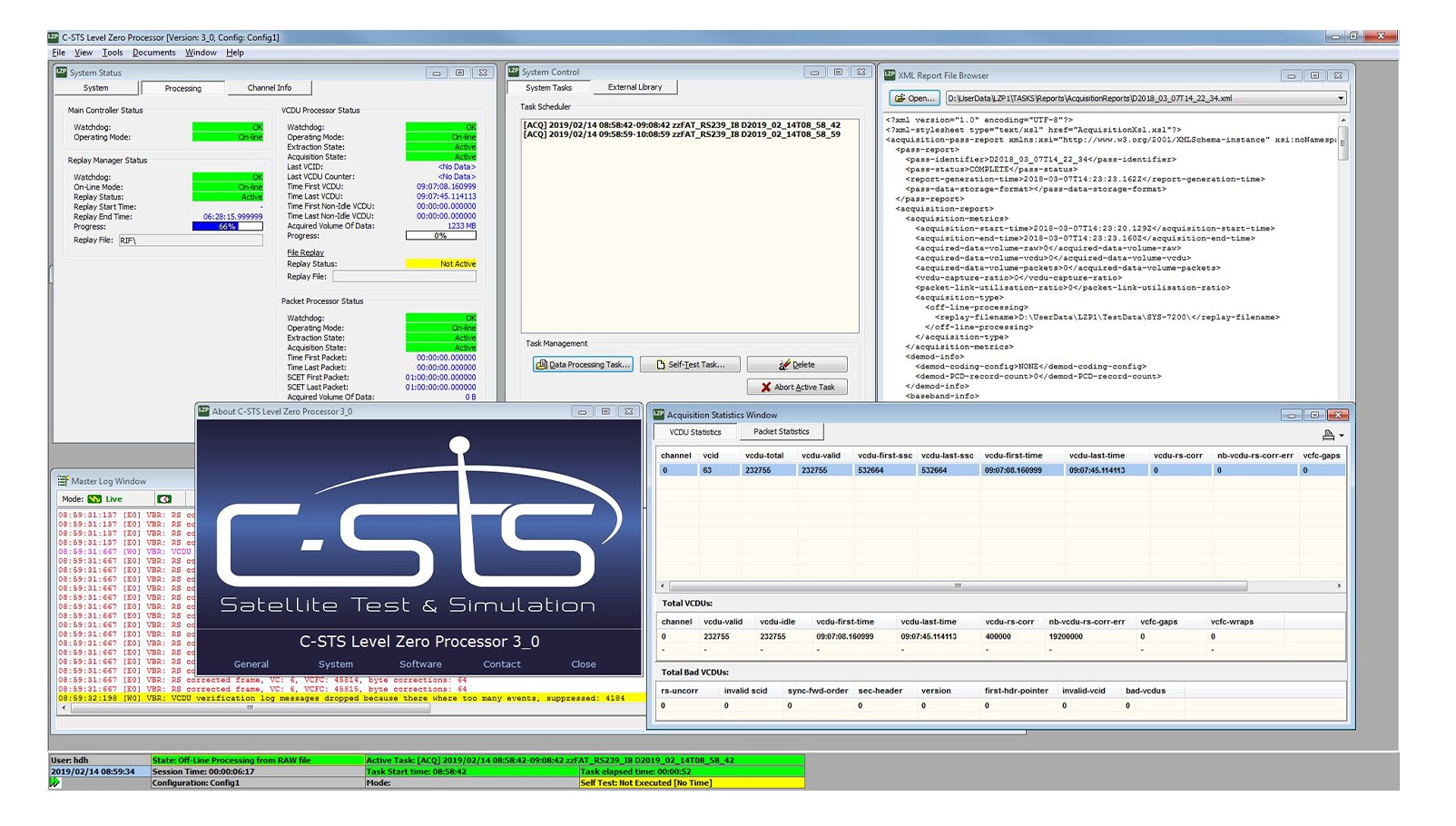This screenshot has height=826, width=1456.
Task: Click the System Status window icon
Action: tap(62, 72)
